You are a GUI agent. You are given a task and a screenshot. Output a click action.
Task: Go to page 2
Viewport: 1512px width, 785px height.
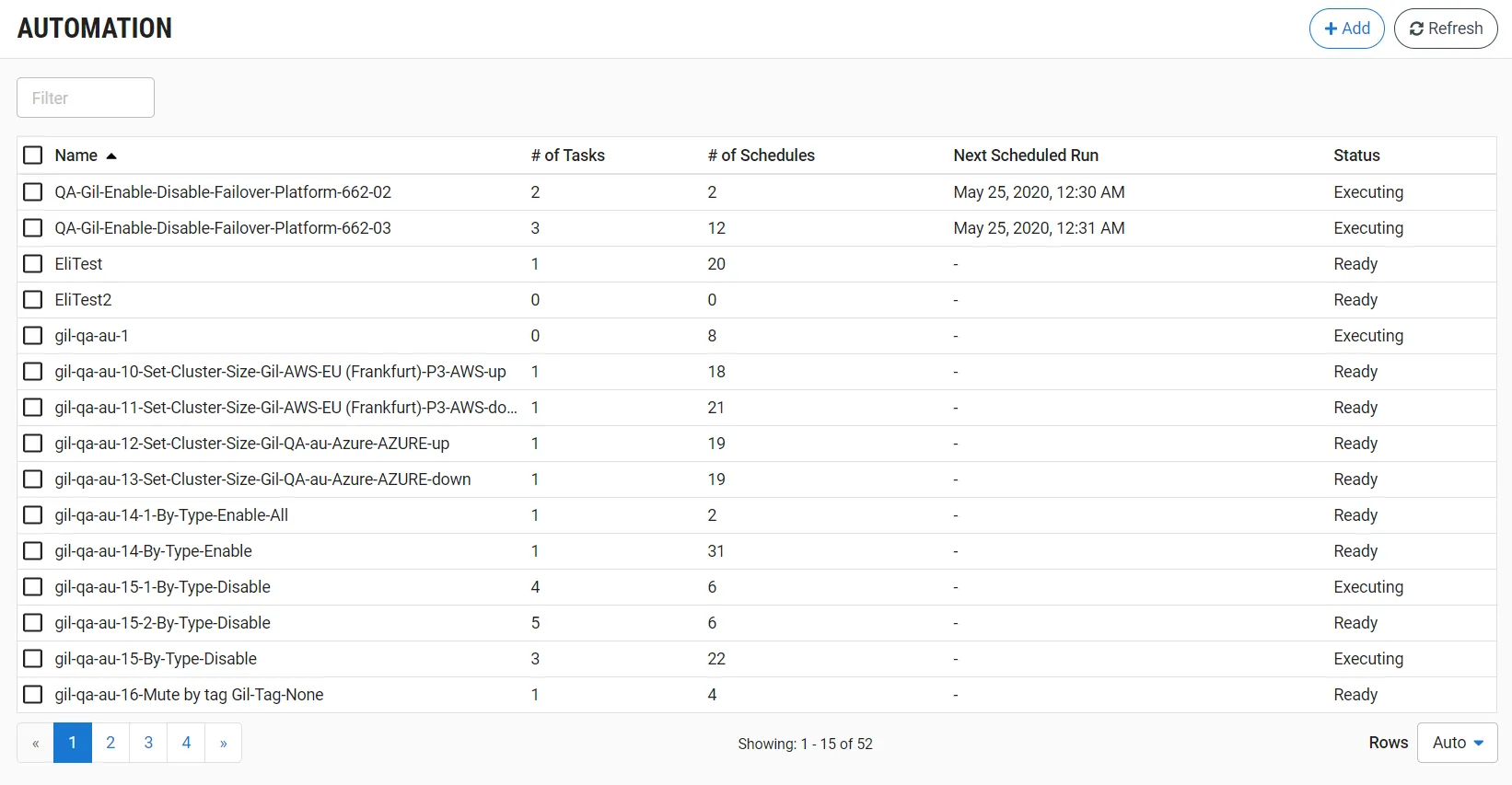click(x=110, y=744)
